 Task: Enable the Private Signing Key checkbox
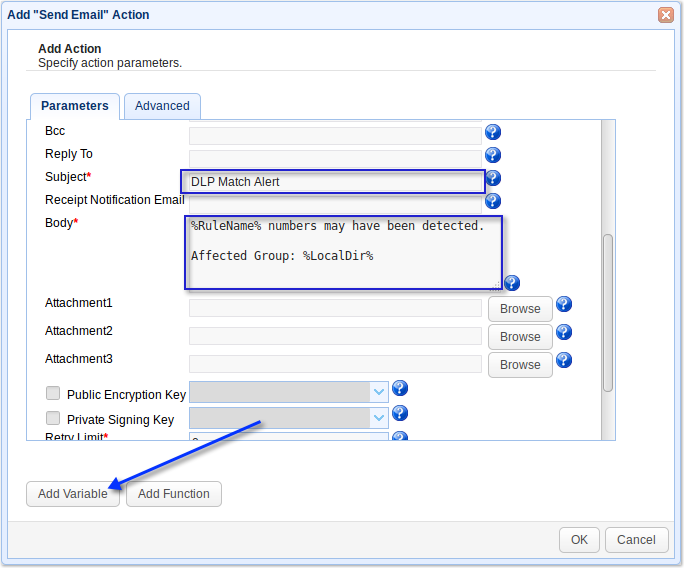pos(53,419)
